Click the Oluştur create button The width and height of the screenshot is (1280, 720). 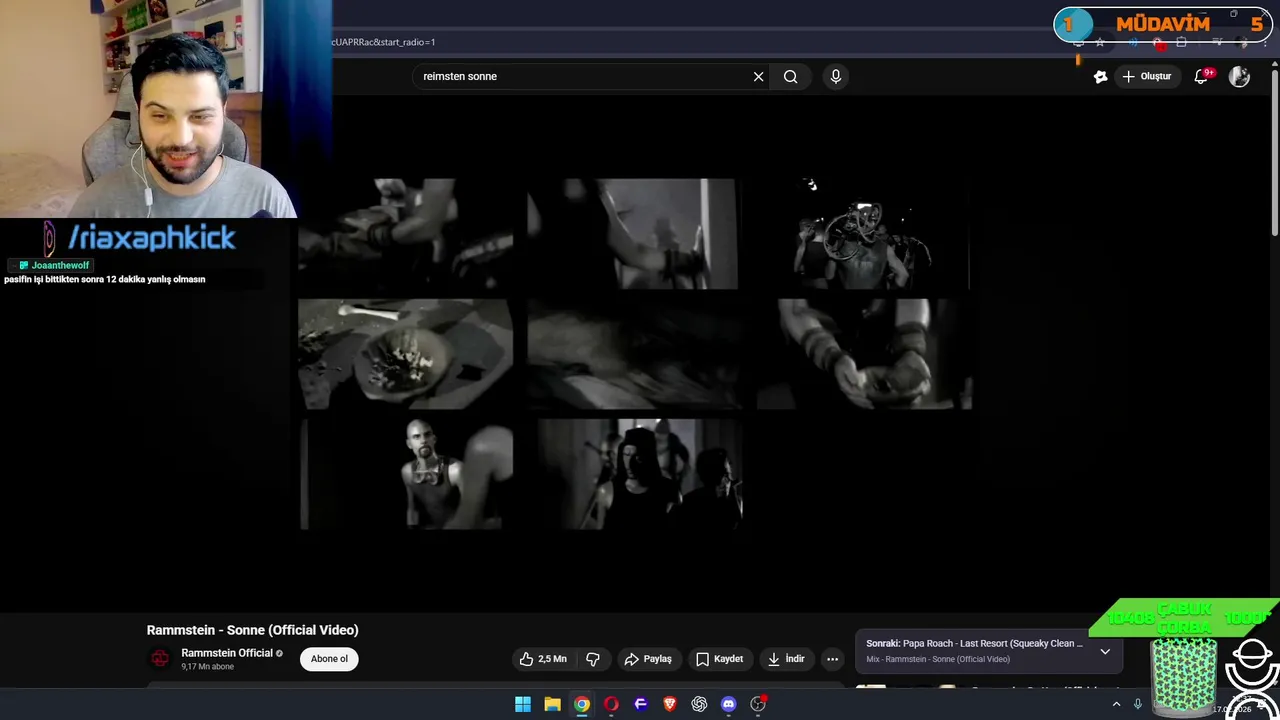[1147, 76]
